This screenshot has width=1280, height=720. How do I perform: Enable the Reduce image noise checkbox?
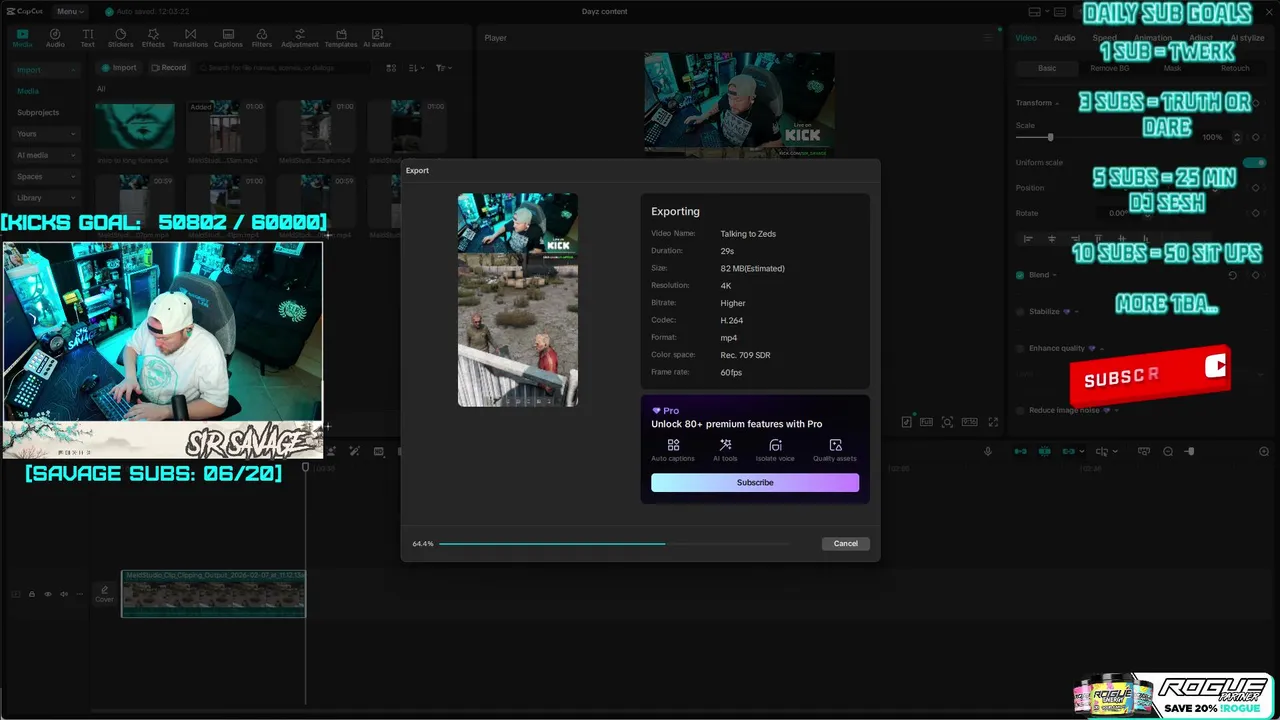click(x=1020, y=410)
